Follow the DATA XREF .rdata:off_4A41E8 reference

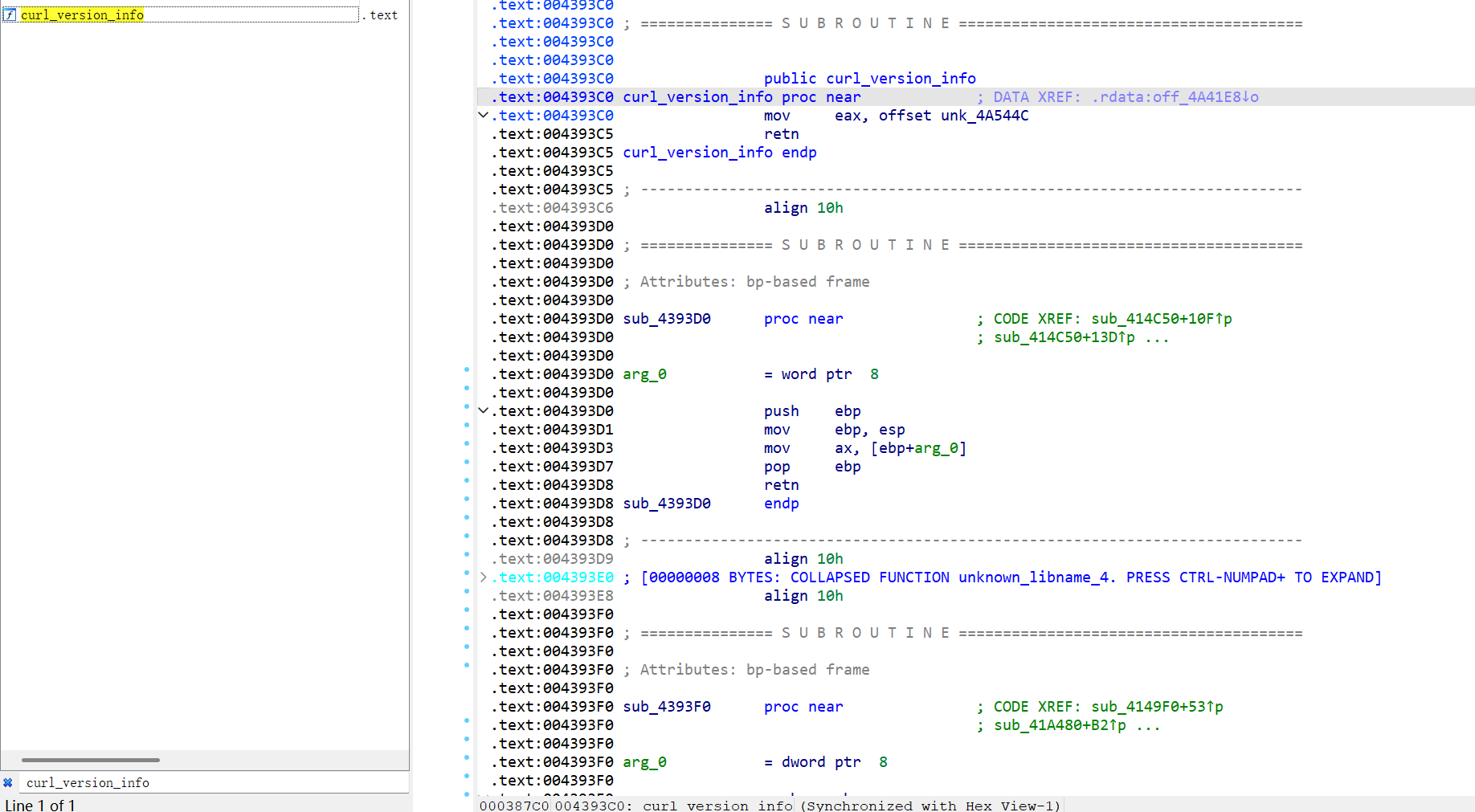pos(1175,96)
